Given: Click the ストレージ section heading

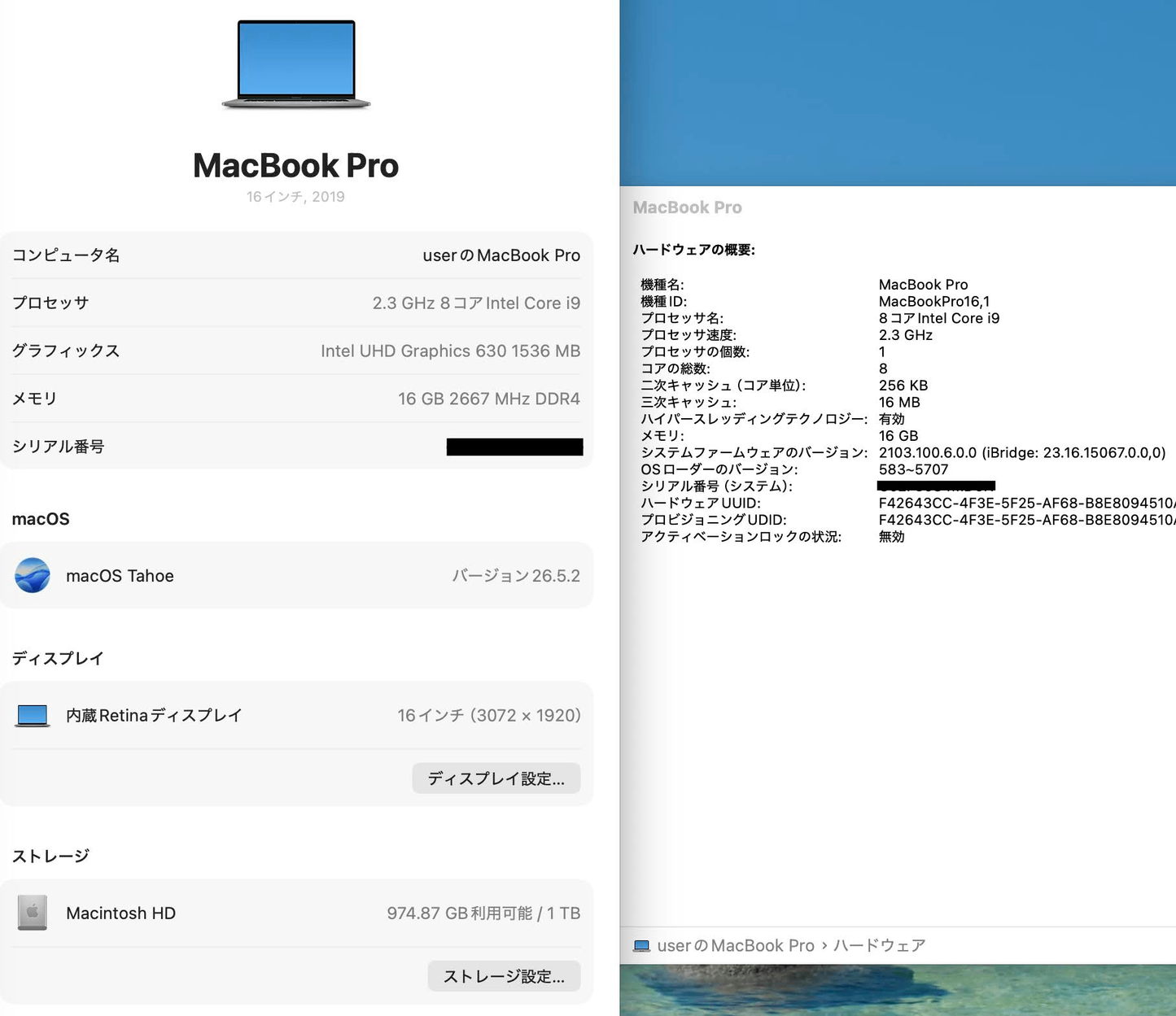Looking at the screenshot, I should (x=50, y=856).
